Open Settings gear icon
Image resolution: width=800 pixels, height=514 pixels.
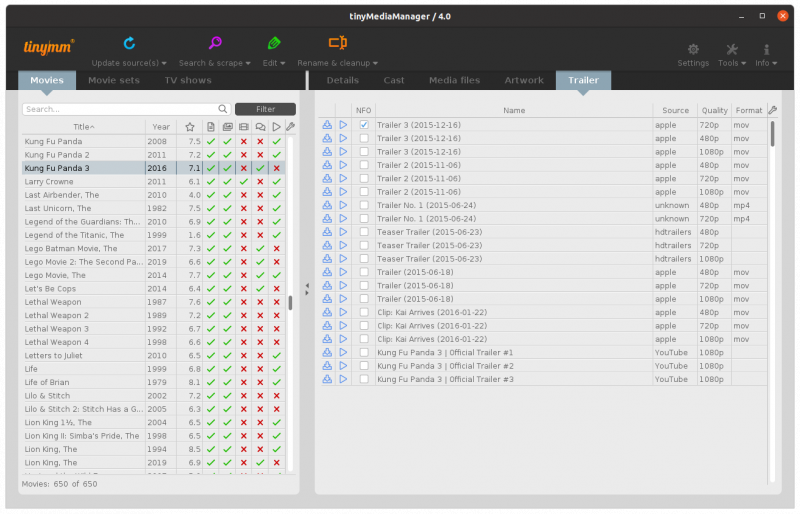pyautogui.click(x=693, y=50)
